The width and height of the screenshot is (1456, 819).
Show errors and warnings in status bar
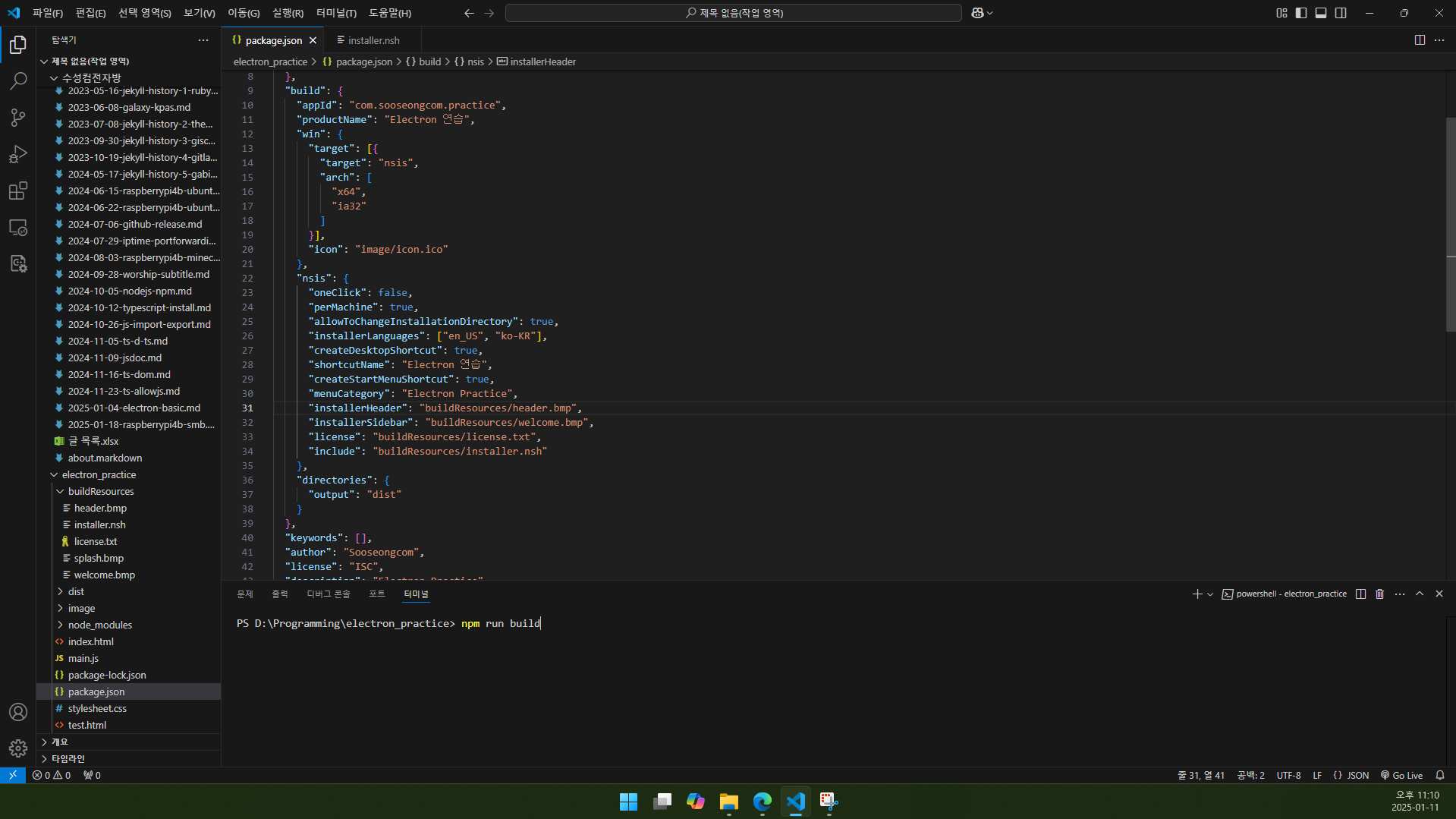[52, 775]
